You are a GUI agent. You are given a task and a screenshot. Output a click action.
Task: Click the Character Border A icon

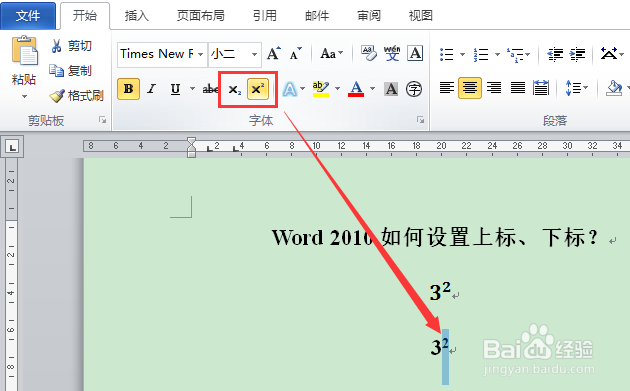415,53
